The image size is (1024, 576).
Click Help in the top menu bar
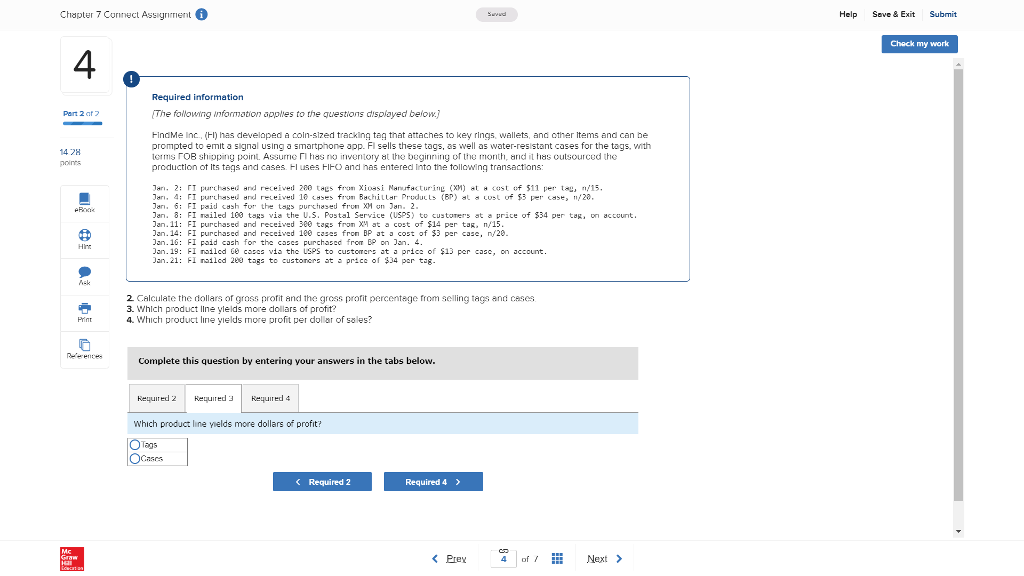tap(848, 14)
